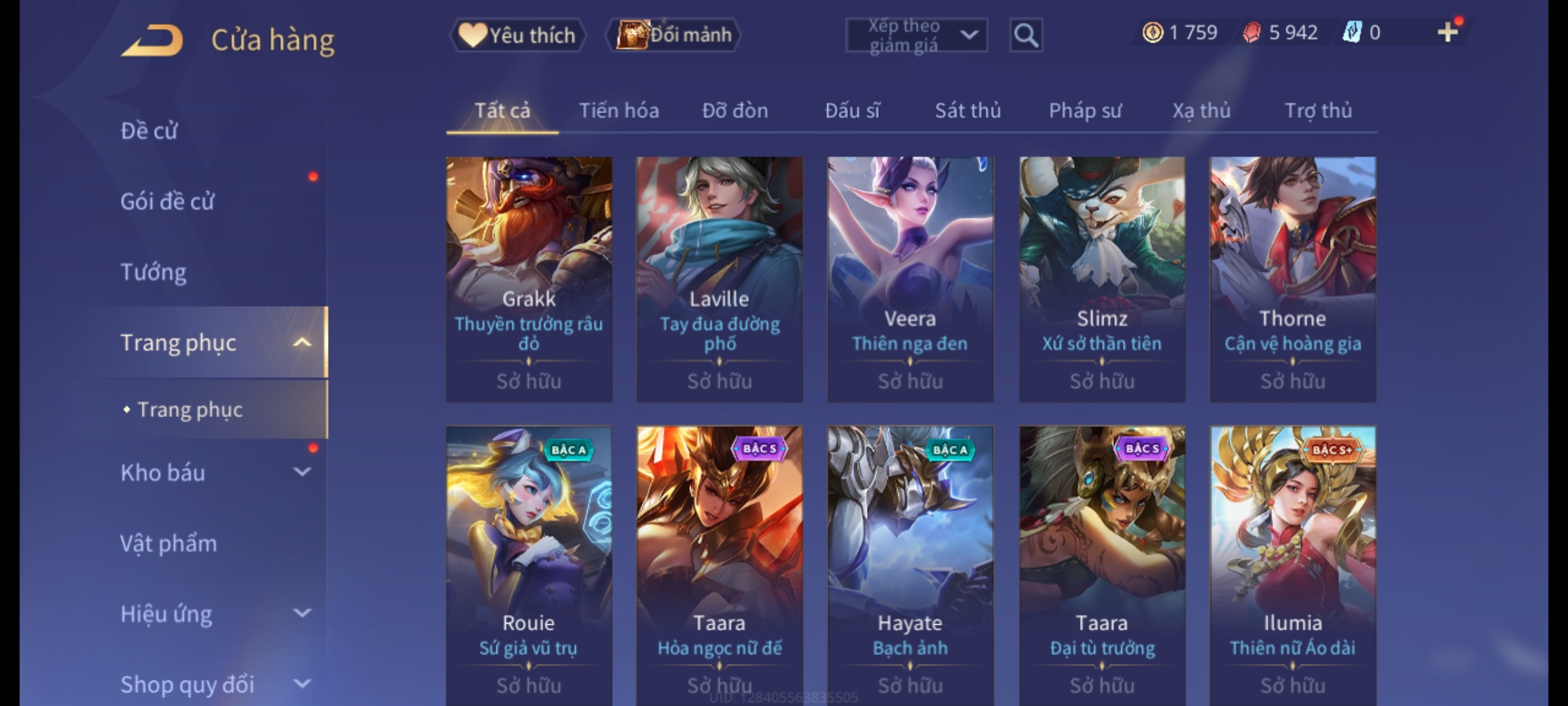Select Grakk Thuyền trưởng râu đỏ skin card
The image size is (1568, 706).
click(x=529, y=279)
